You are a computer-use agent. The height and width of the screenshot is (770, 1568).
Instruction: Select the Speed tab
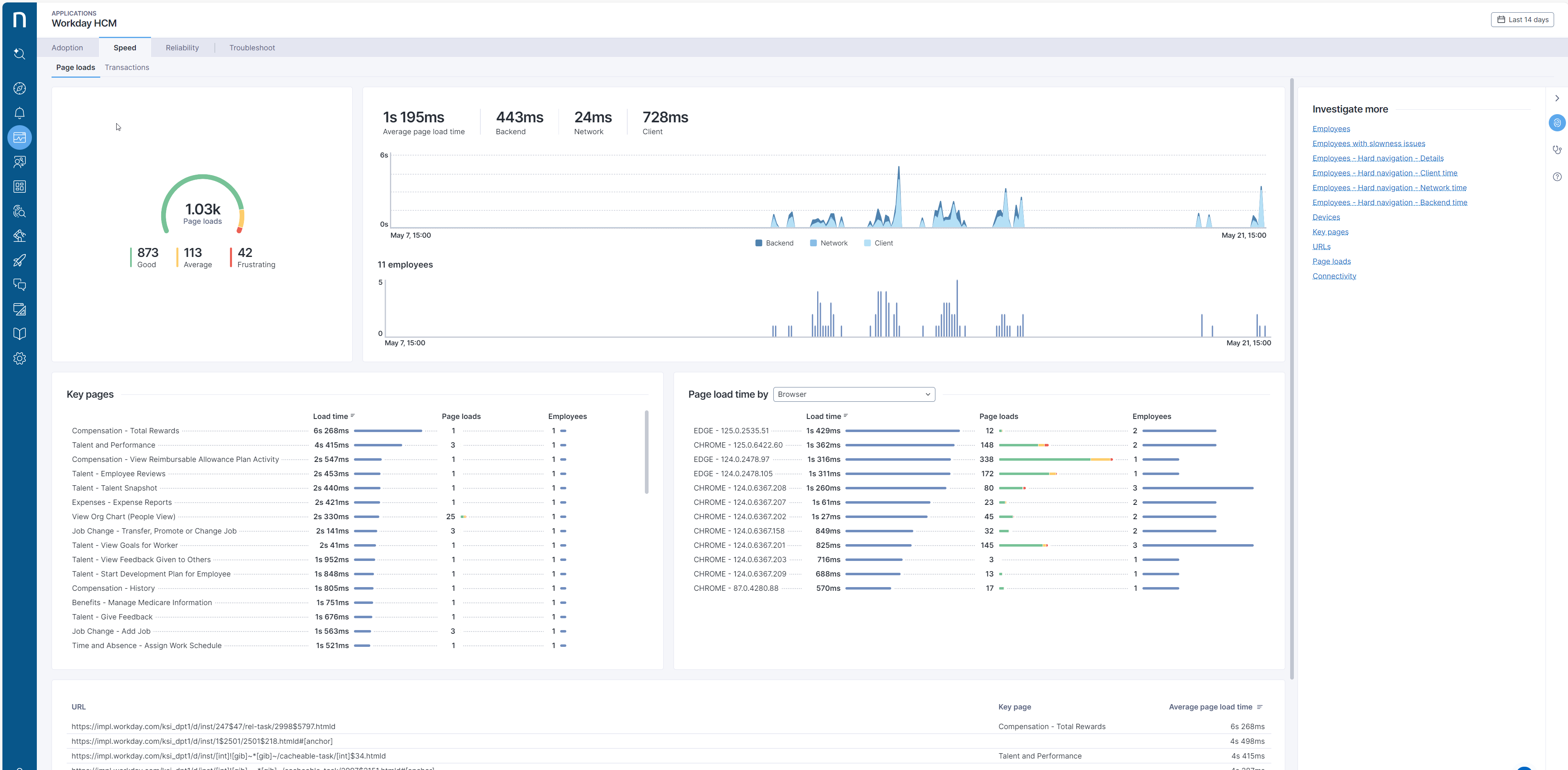[x=125, y=47]
